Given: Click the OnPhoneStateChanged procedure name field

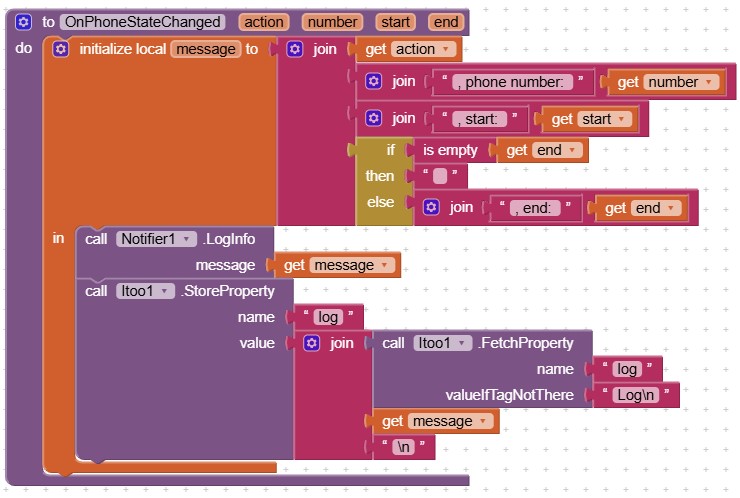Looking at the screenshot, I should point(145,21).
